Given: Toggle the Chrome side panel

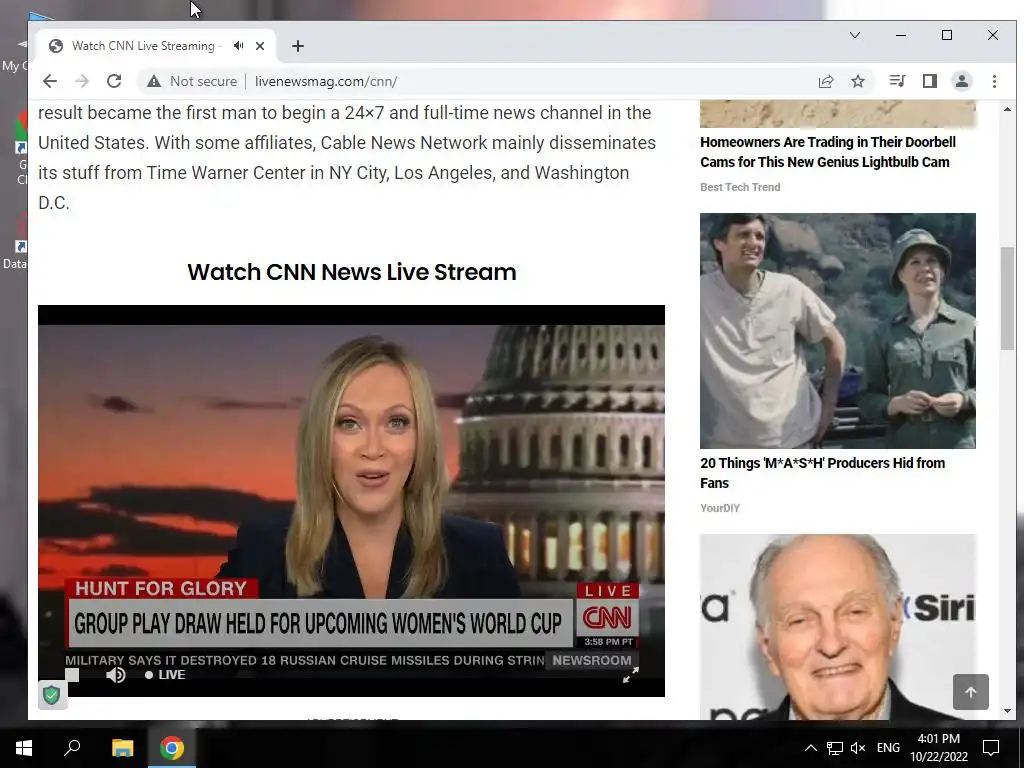Looking at the screenshot, I should (929, 81).
